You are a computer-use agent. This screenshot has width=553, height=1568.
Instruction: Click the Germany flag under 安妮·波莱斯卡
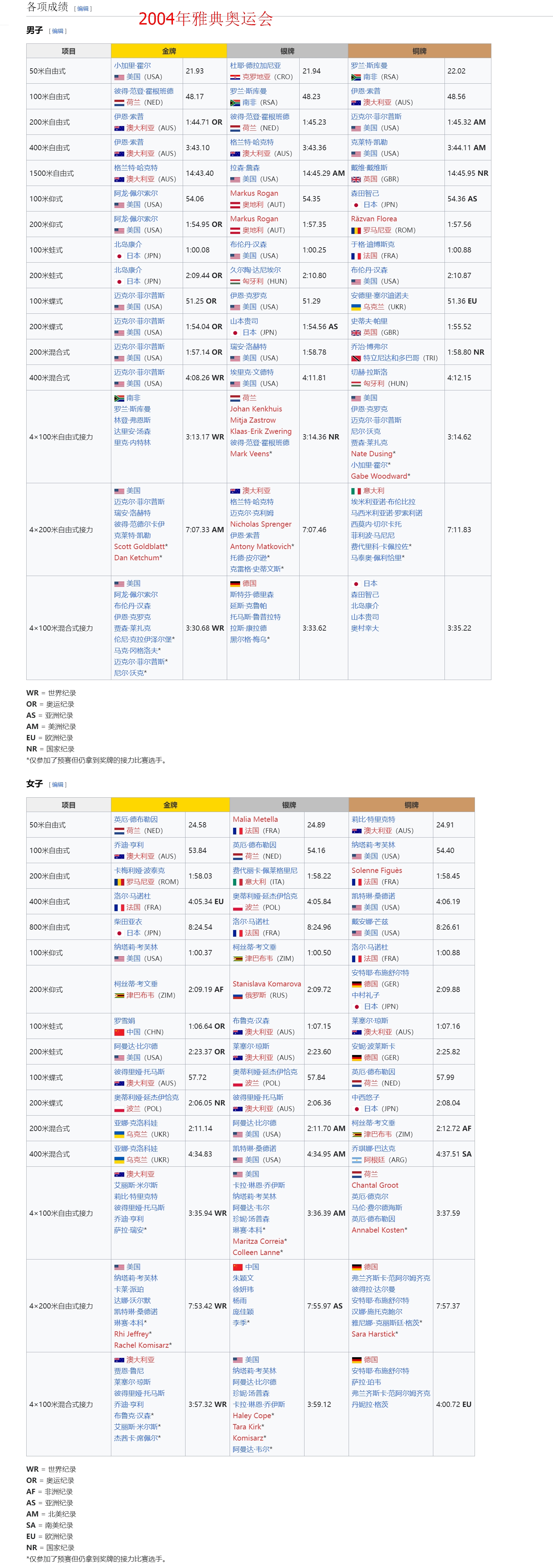coord(357,1058)
